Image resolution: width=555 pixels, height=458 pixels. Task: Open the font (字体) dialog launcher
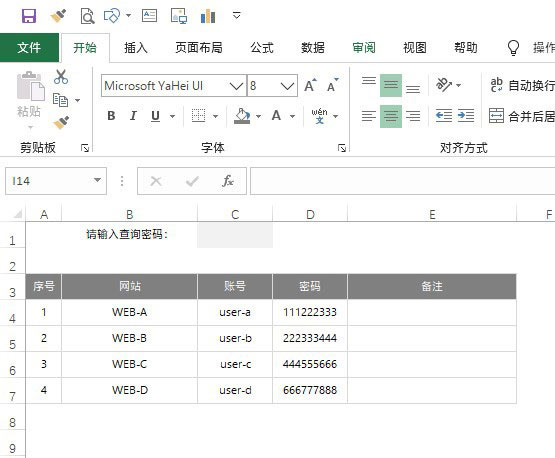342,148
